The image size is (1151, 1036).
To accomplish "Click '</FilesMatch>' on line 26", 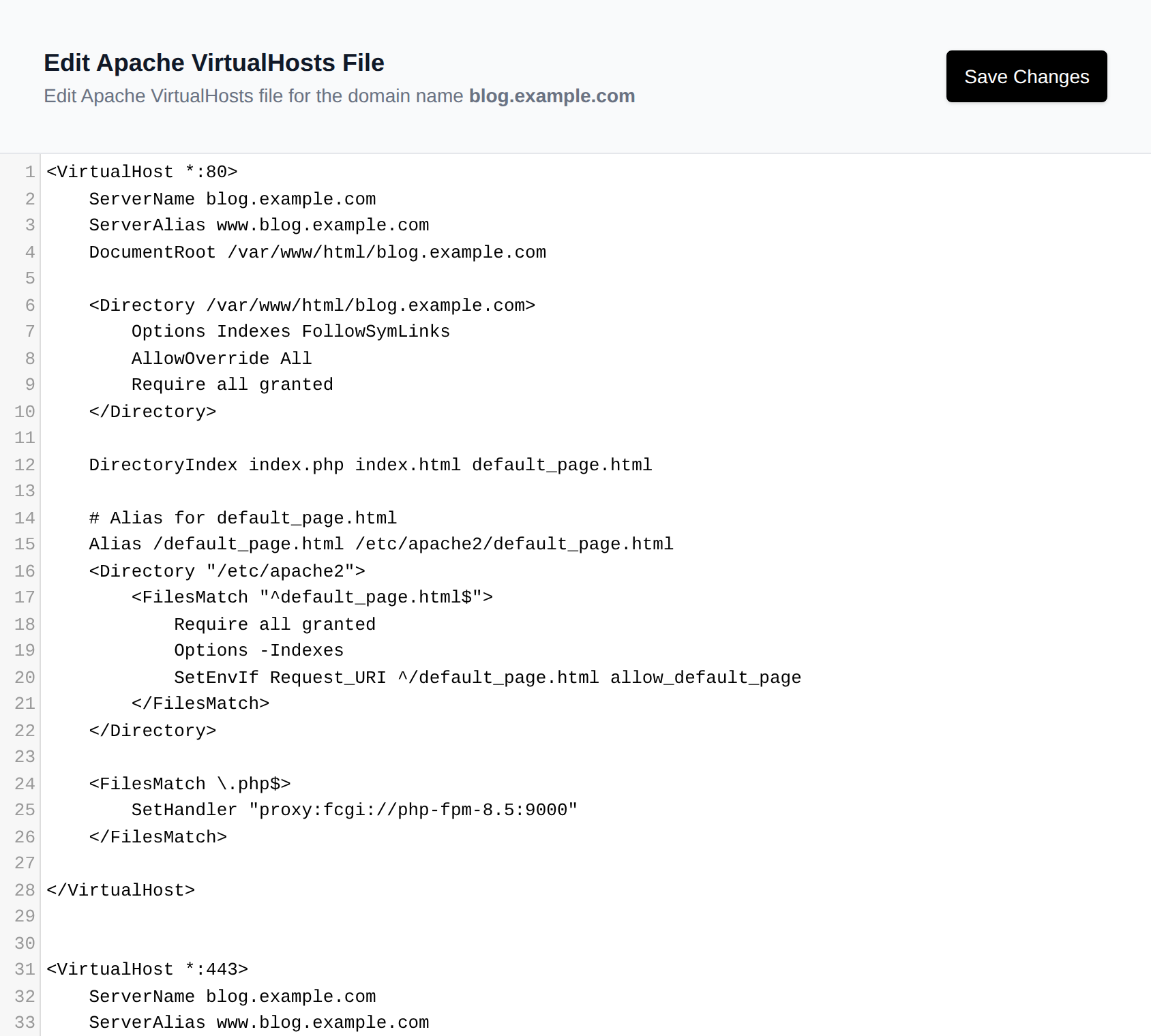I will pos(158,837).
